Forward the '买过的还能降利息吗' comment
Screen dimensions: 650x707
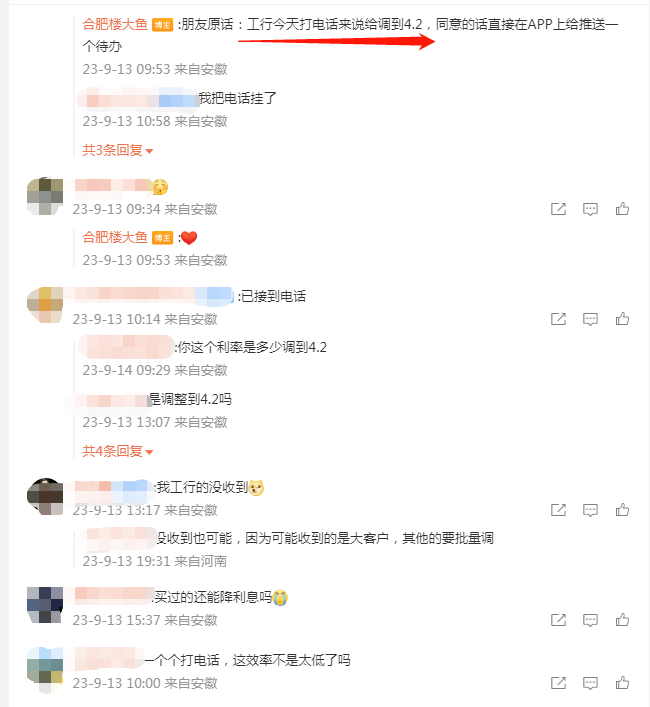[558, 620]
